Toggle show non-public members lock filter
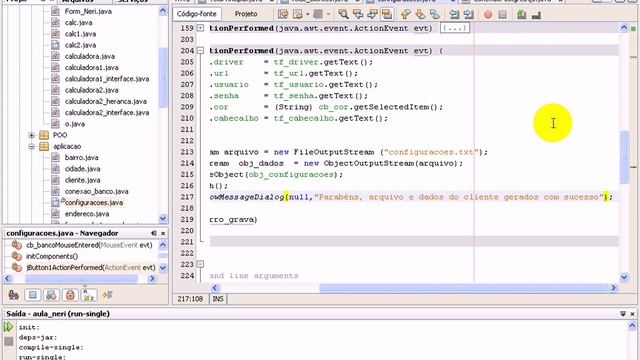Screen dimensions: 640x360 point(70,295)
